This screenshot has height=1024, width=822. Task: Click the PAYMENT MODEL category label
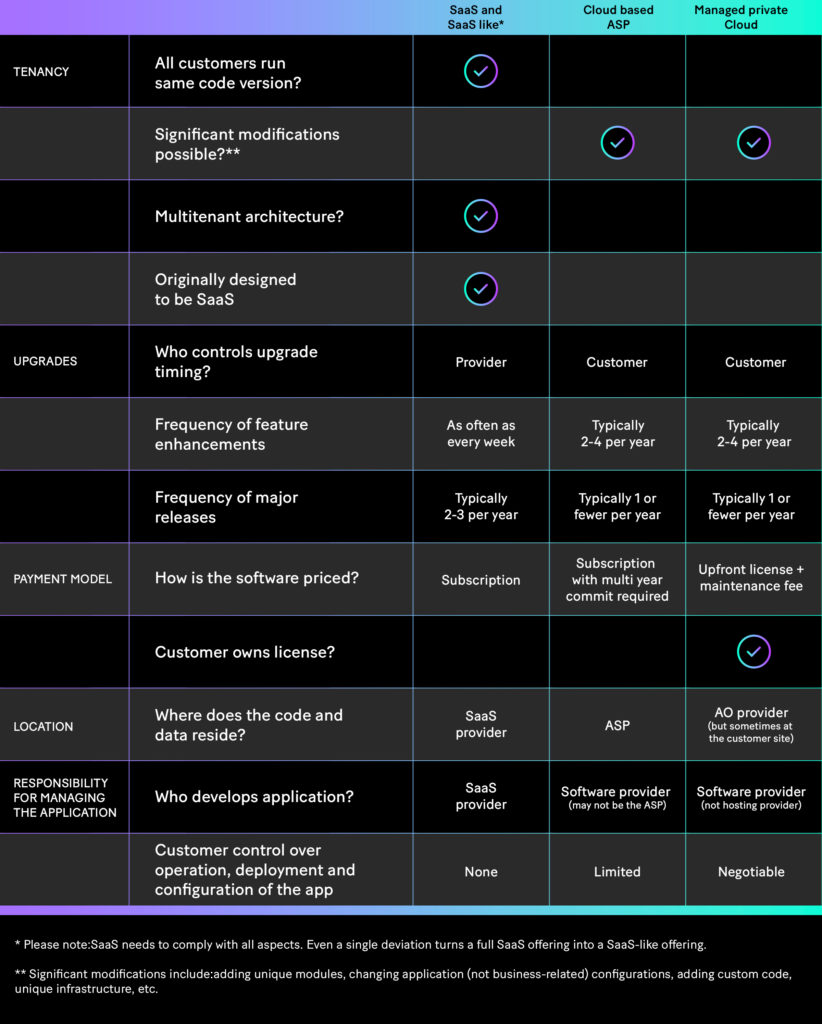[62, 579]
